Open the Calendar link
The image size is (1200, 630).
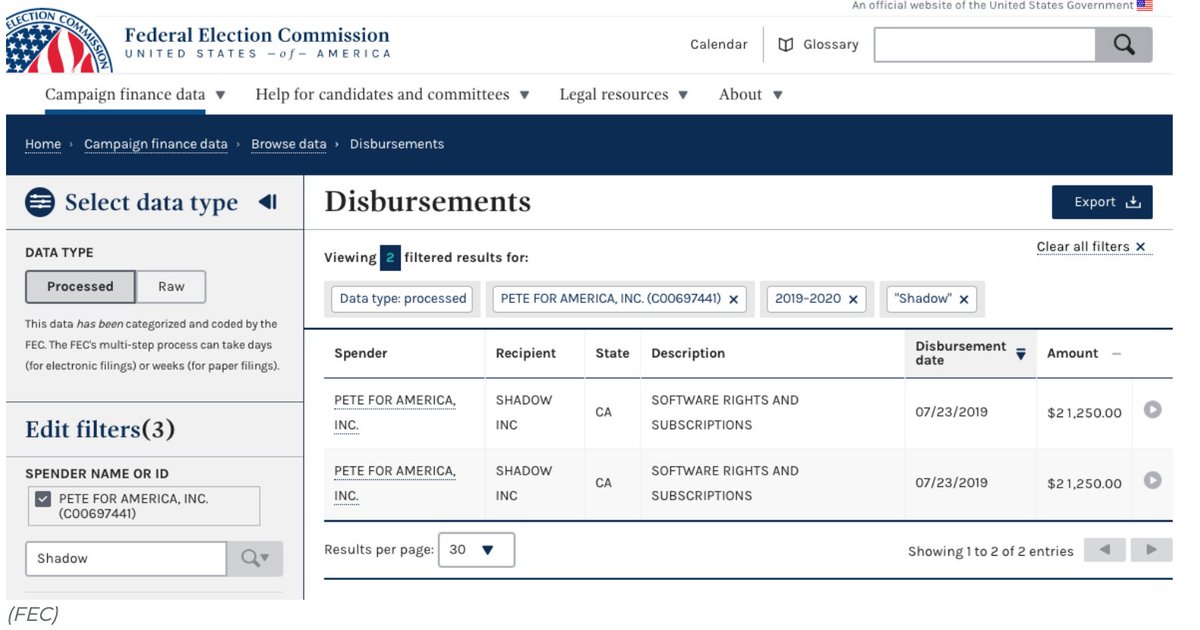click(x=719, y=45)
